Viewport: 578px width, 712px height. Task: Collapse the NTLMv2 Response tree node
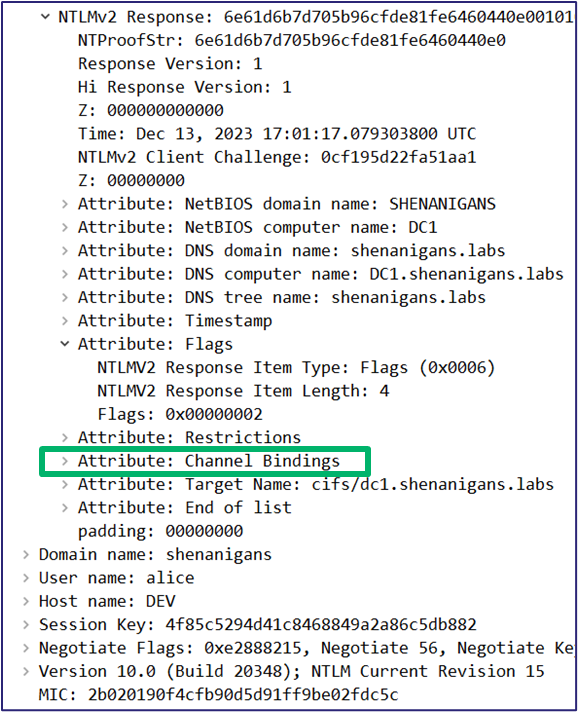[x=45, y=17]
